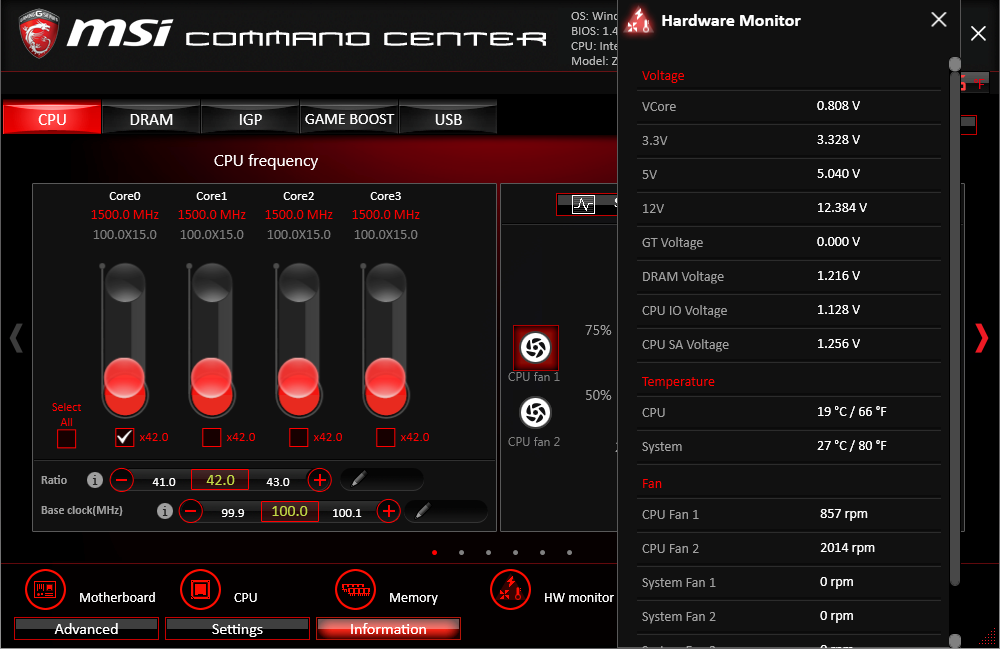Image resolution: width=1000 pixels, height=649 pixels.
Task: Click the Base clock info icon
Action: 165,511
